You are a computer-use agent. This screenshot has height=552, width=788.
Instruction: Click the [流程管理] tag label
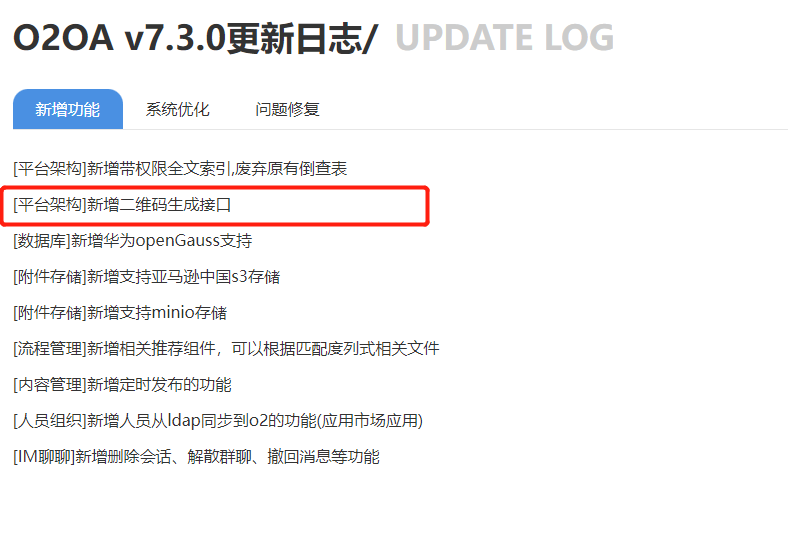(50, 348)
